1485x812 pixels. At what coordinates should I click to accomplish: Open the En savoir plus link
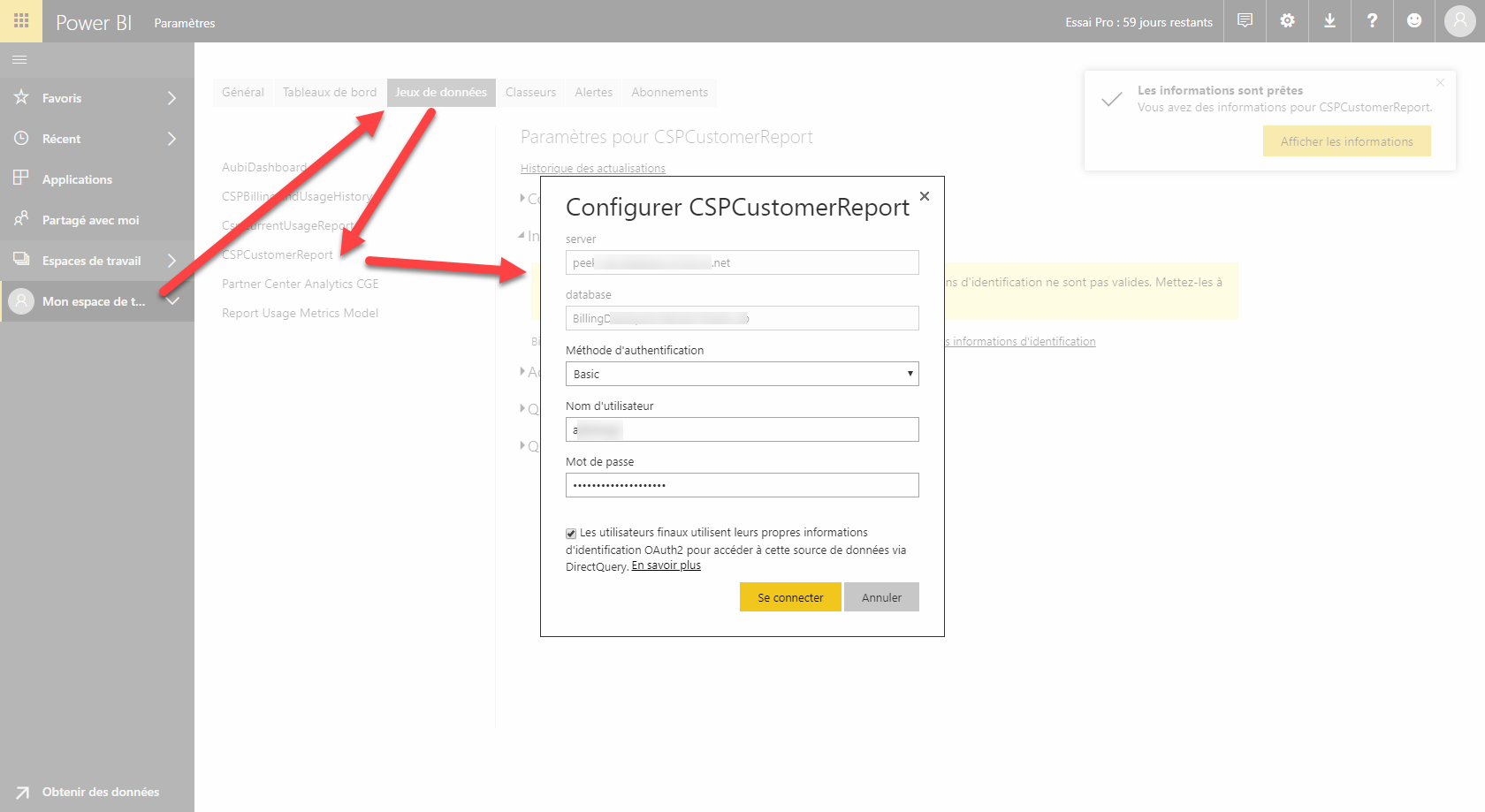pos(666,565)
